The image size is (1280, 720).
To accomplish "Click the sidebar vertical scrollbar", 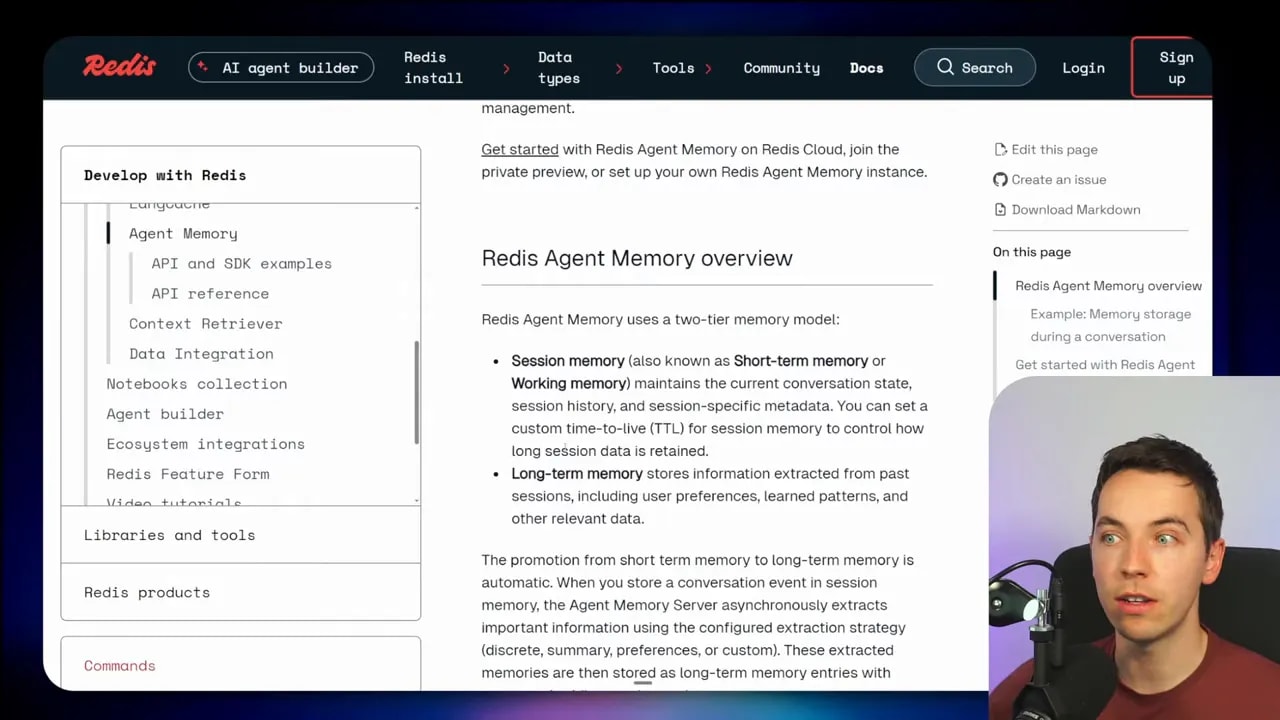I will tap(416, 392).
